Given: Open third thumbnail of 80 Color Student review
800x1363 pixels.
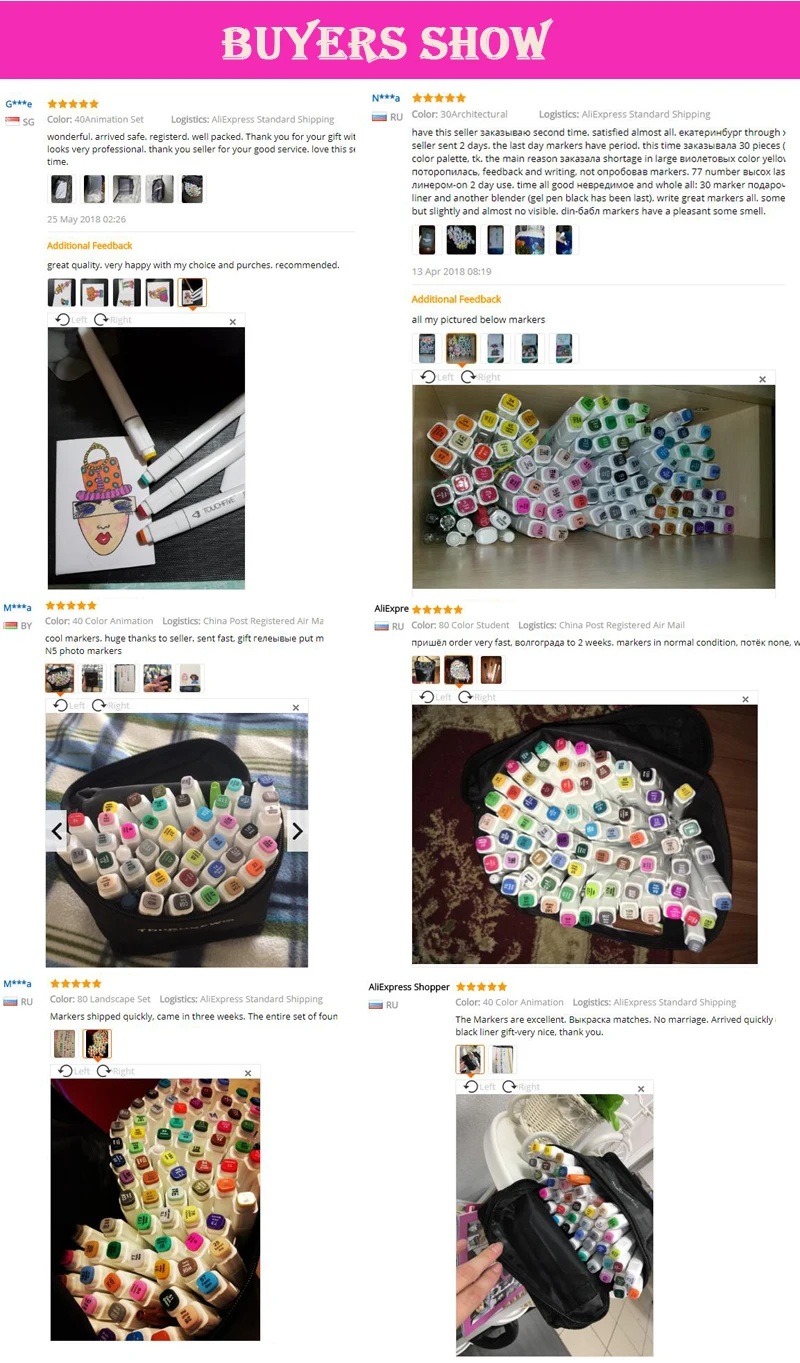Looking at the screenshot, I should pyautogui.click(x=491, y=670).
